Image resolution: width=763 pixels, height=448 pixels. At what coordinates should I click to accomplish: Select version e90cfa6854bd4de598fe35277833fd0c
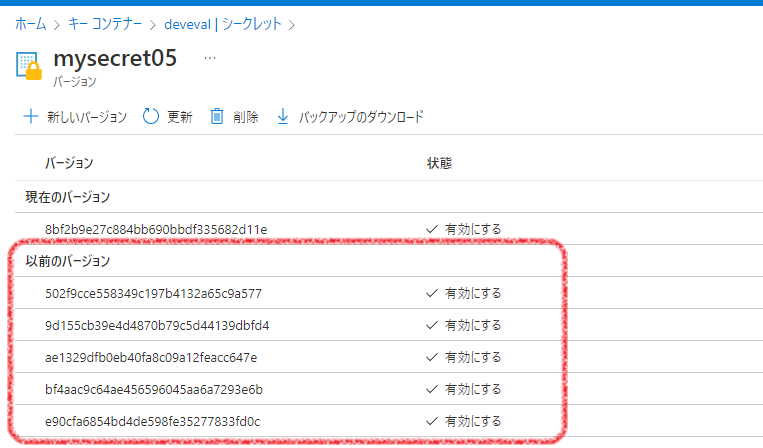pos(153,421)
